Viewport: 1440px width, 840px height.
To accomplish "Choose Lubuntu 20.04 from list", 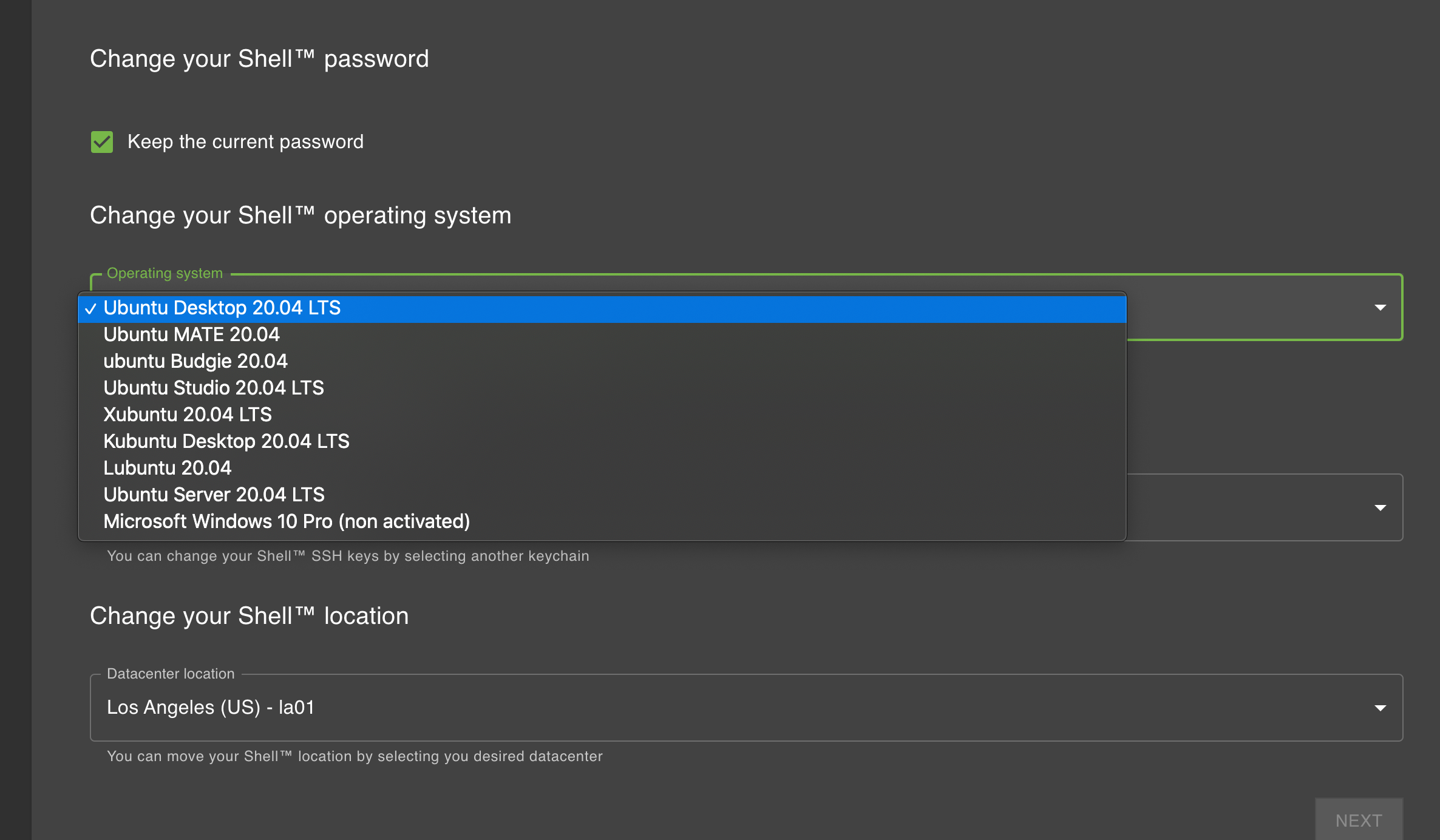I will (x=602, y=469).
